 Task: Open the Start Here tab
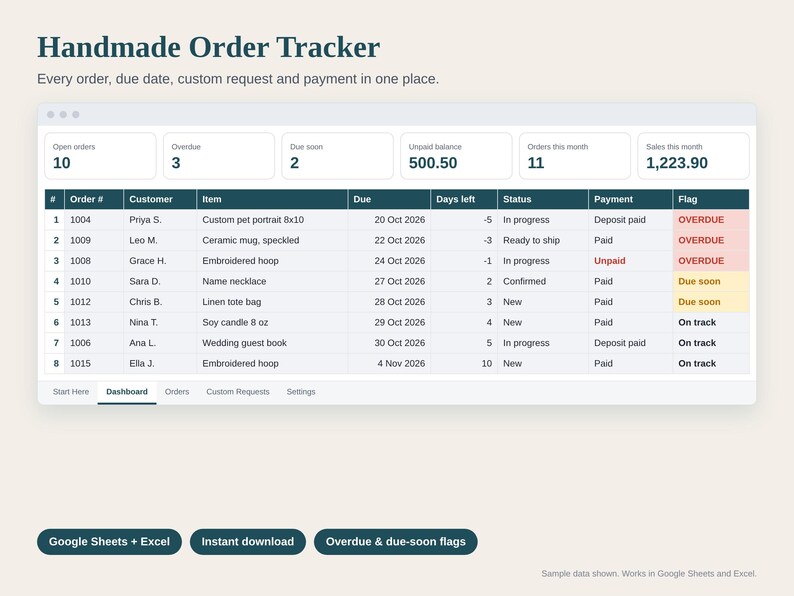point(71,392)
